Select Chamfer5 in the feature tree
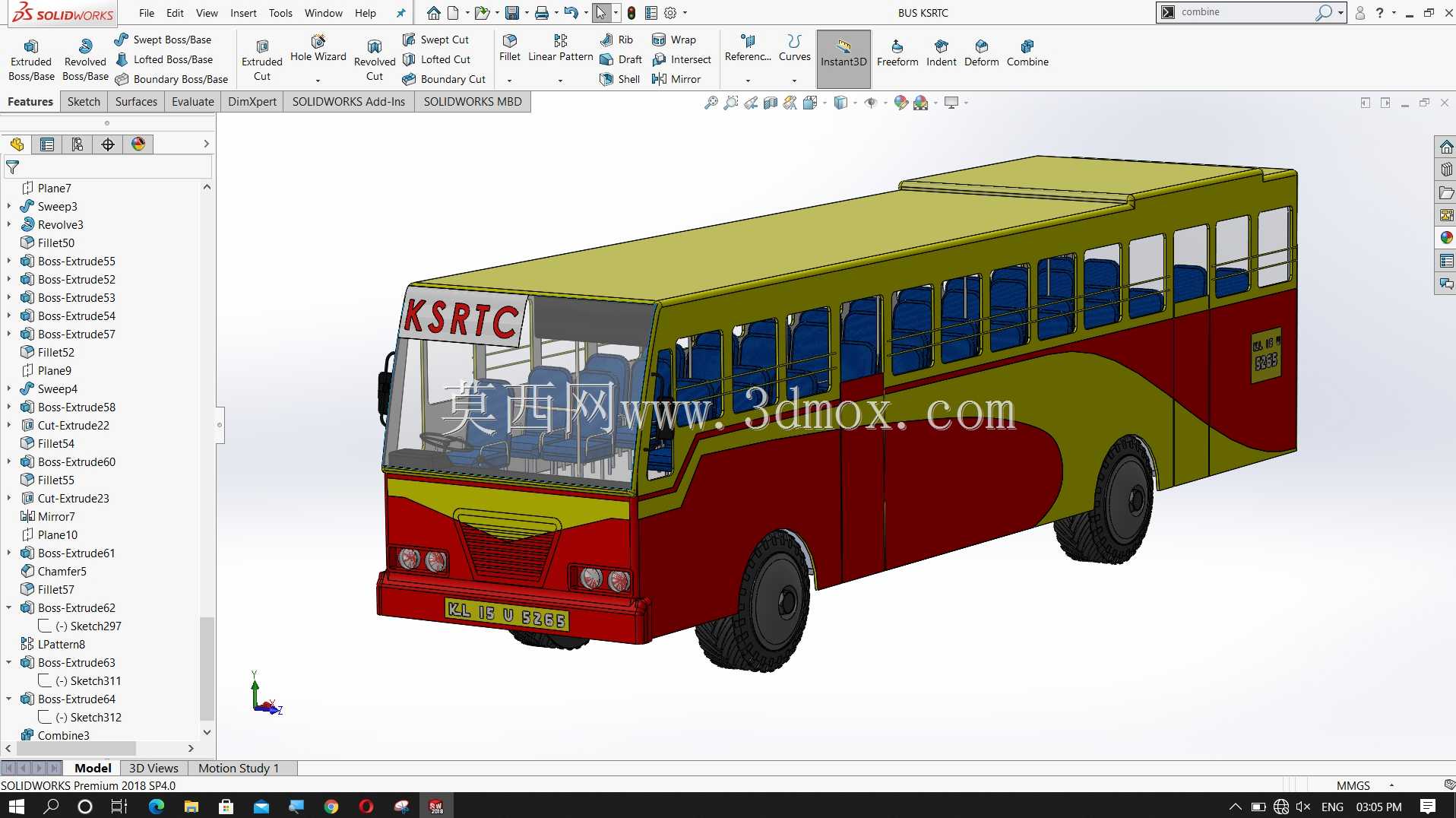This screenshot has width=1456, height=818. (54, 571)
